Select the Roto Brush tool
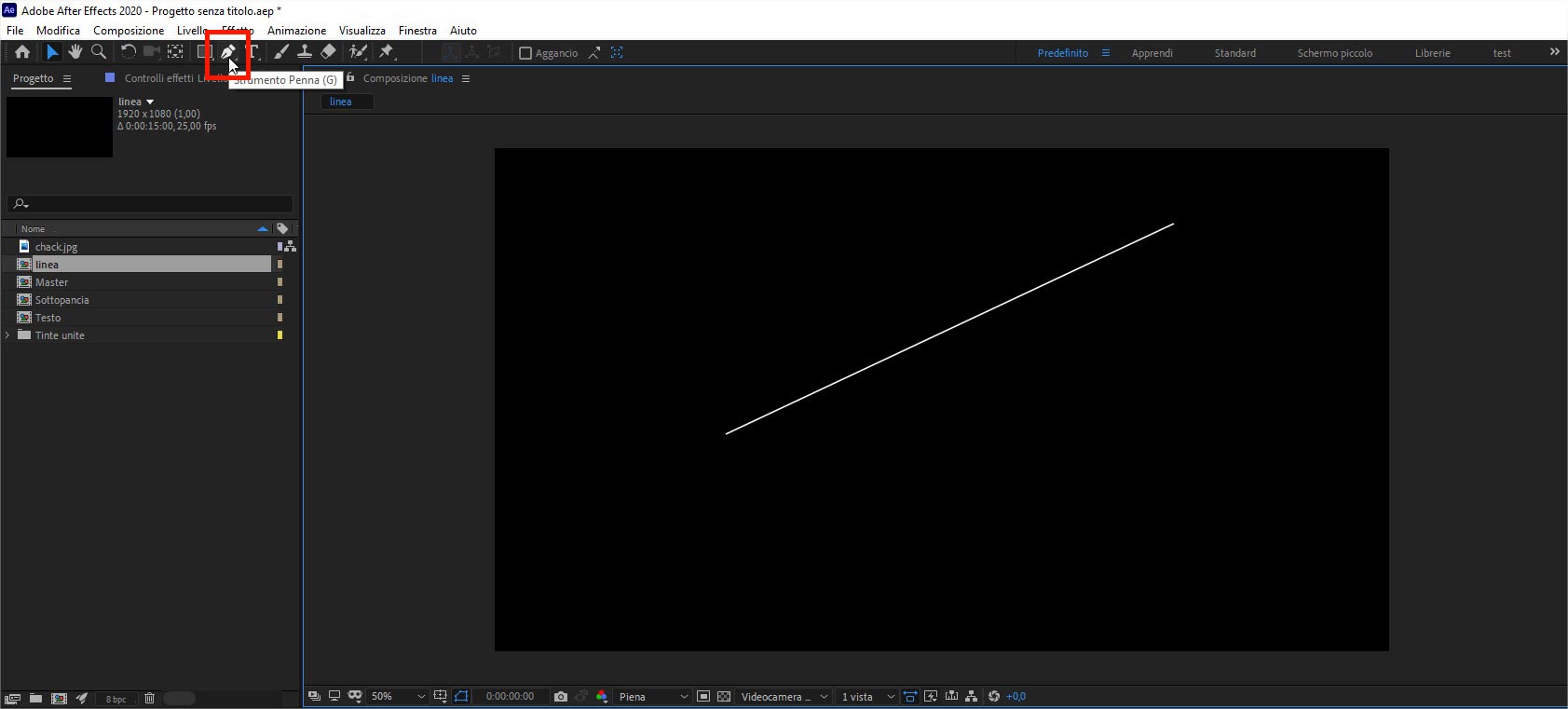 click(x=358, y=52)
